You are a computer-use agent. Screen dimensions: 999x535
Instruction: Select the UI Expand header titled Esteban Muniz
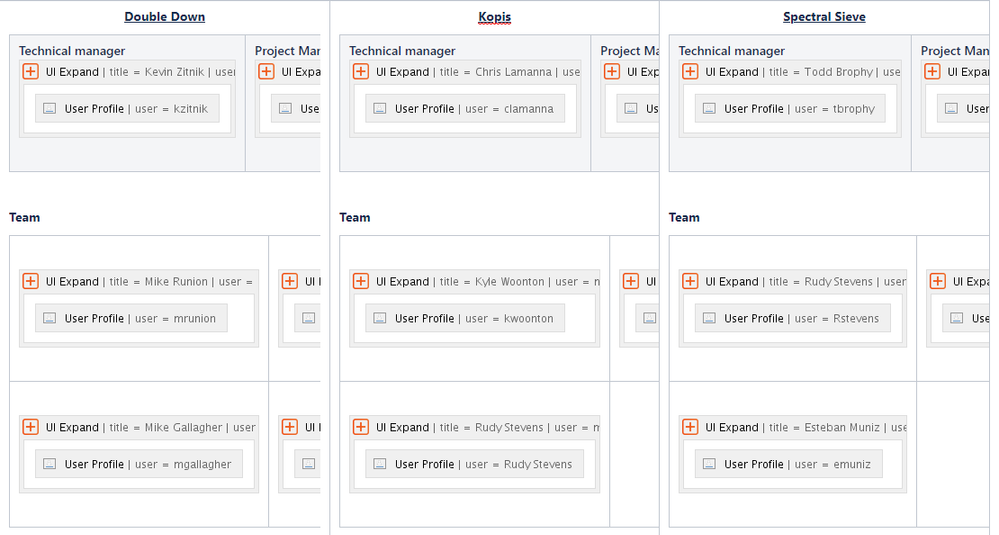click(x=793, y=427)
